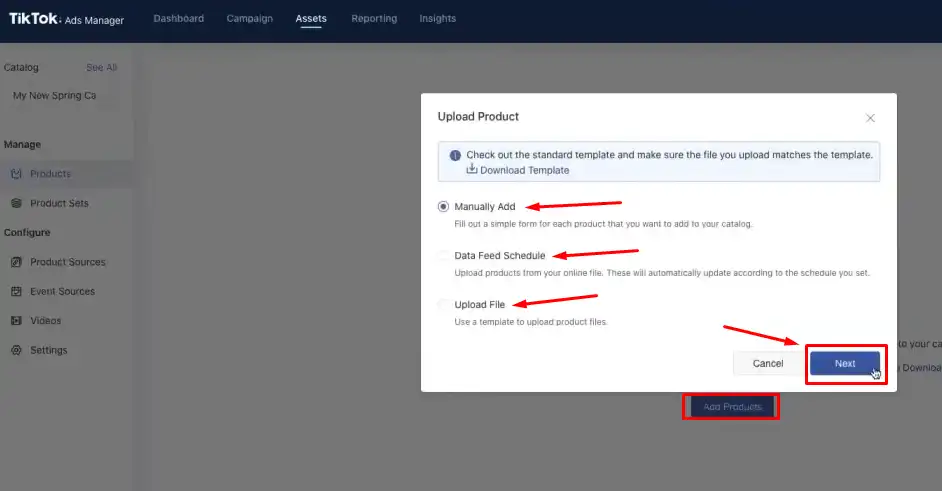Click the Settings gear icon
Viewport: 942px width, 491px height.
pyautogui.click(x=16, y=350)
